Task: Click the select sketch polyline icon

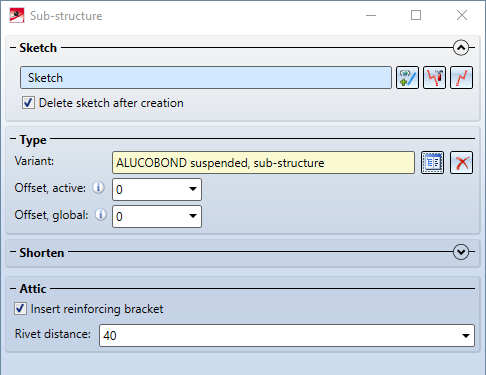Action: click(461, 78)
